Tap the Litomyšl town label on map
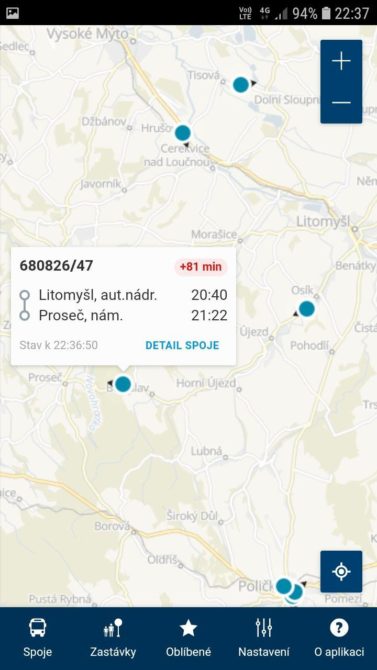Viewport: 377px width, 670px height. tap(323, 221)
